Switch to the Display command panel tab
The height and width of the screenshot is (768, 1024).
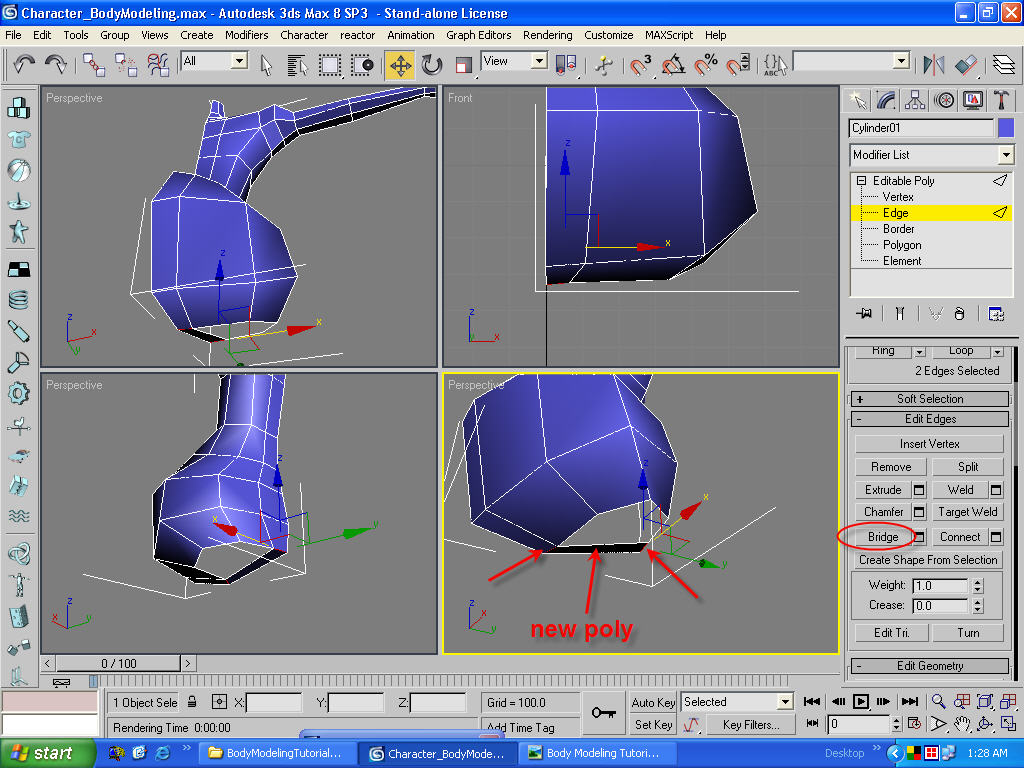pos(972,100)
